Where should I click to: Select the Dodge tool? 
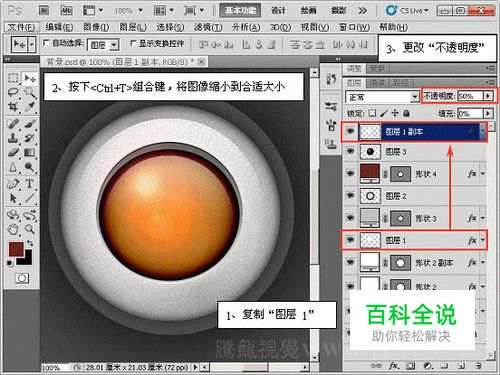[30, 167]
